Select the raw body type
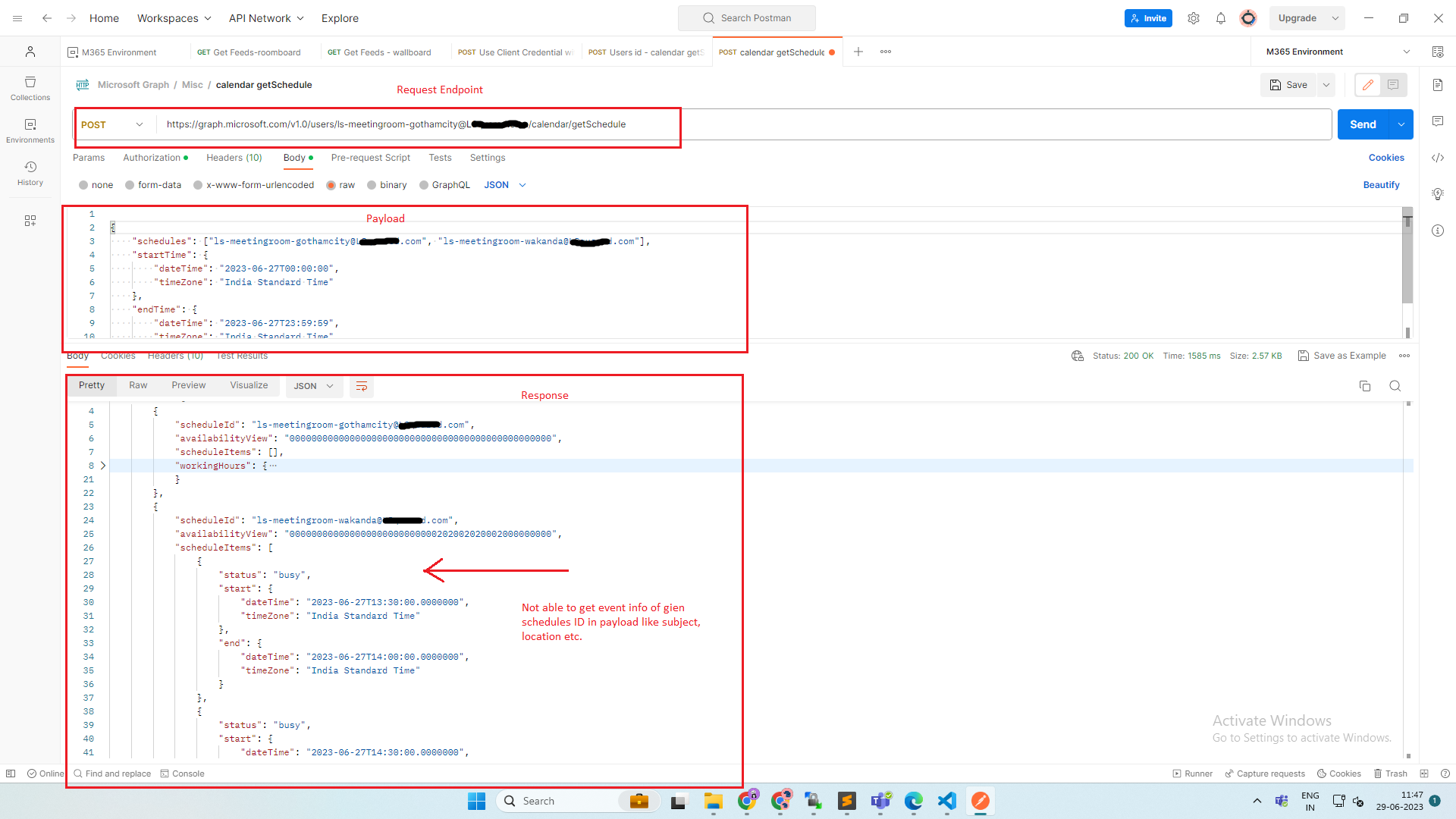The width and height of the screenshot is (1456, 819). 340,185
